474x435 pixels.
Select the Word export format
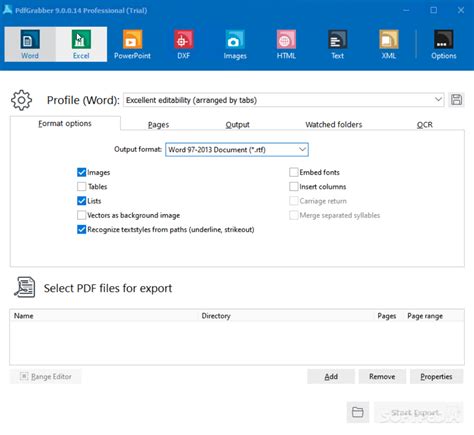30,44
